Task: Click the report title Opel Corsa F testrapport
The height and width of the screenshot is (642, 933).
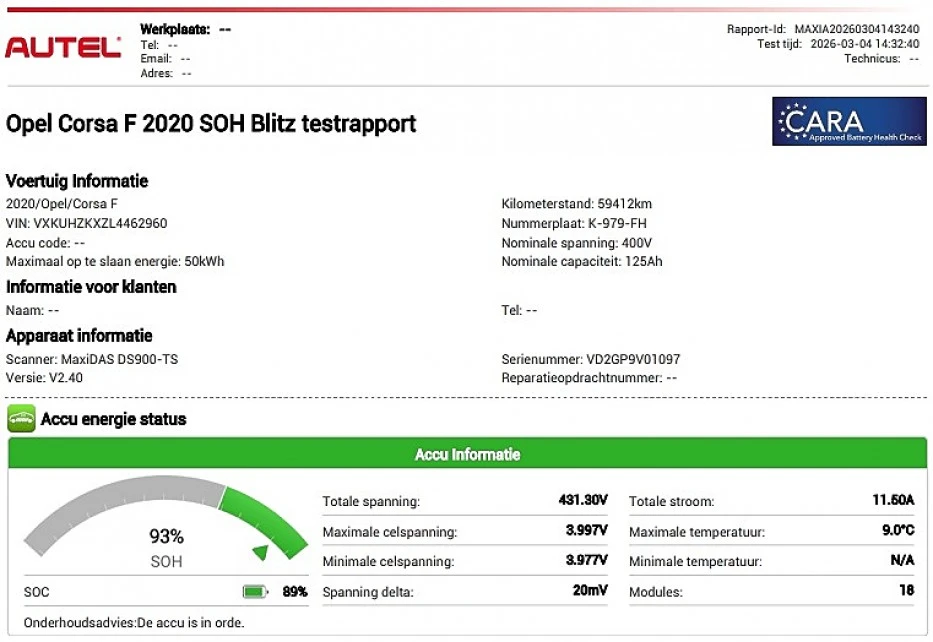Action: [x=211, y=124]
